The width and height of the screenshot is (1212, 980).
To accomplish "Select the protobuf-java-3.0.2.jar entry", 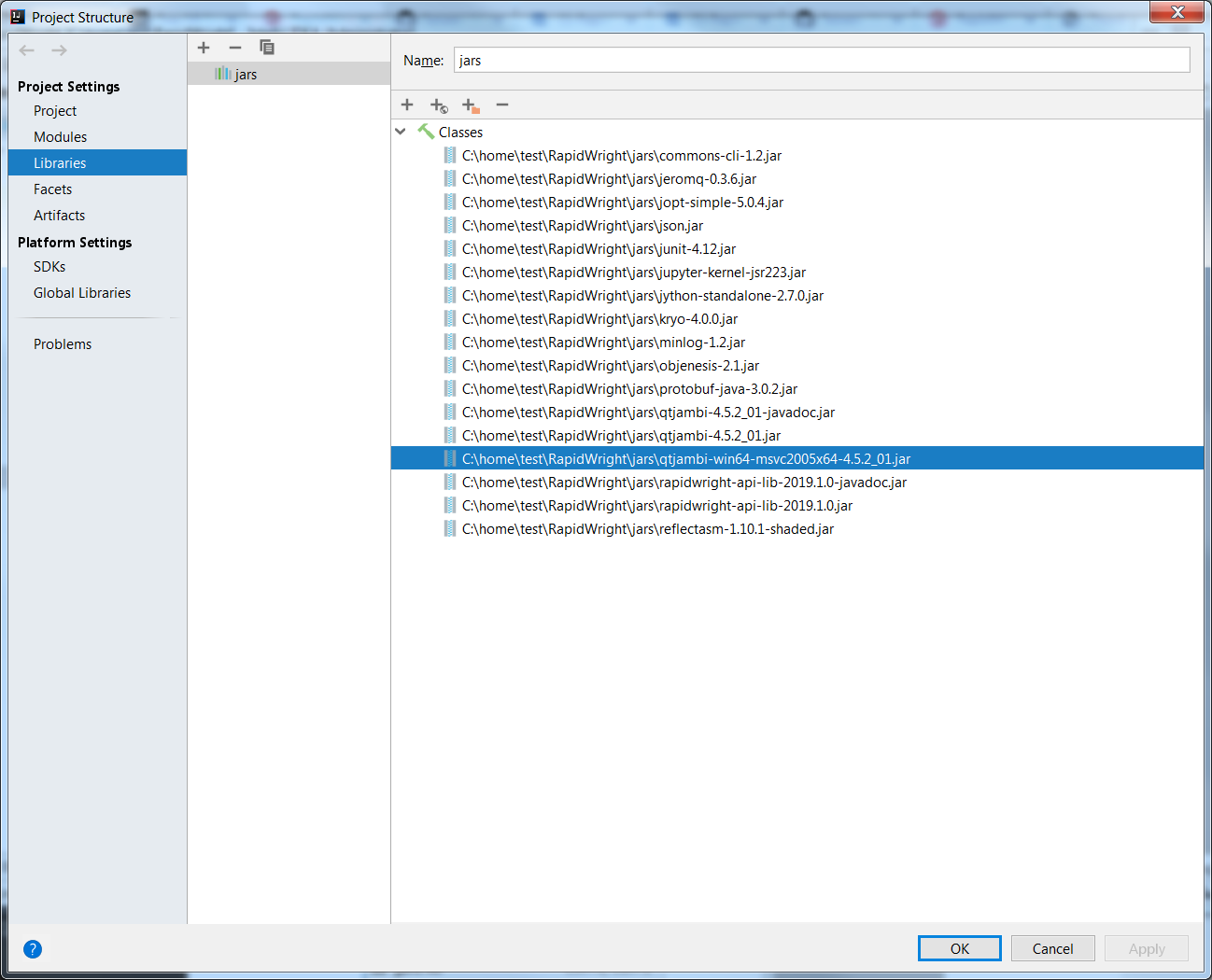I will [630, 388].
